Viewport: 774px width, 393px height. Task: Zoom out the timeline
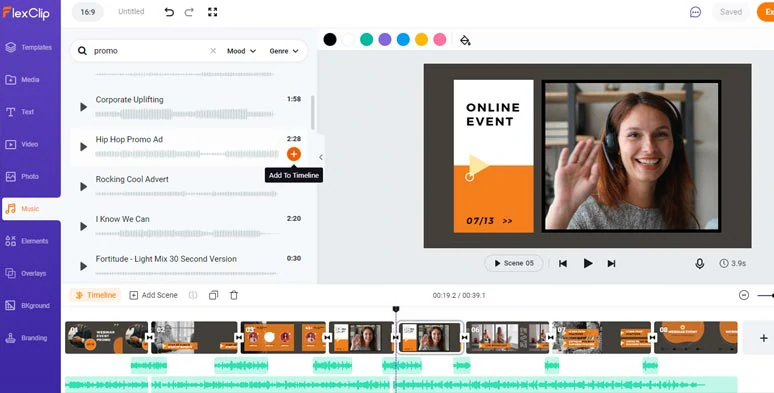744,295
